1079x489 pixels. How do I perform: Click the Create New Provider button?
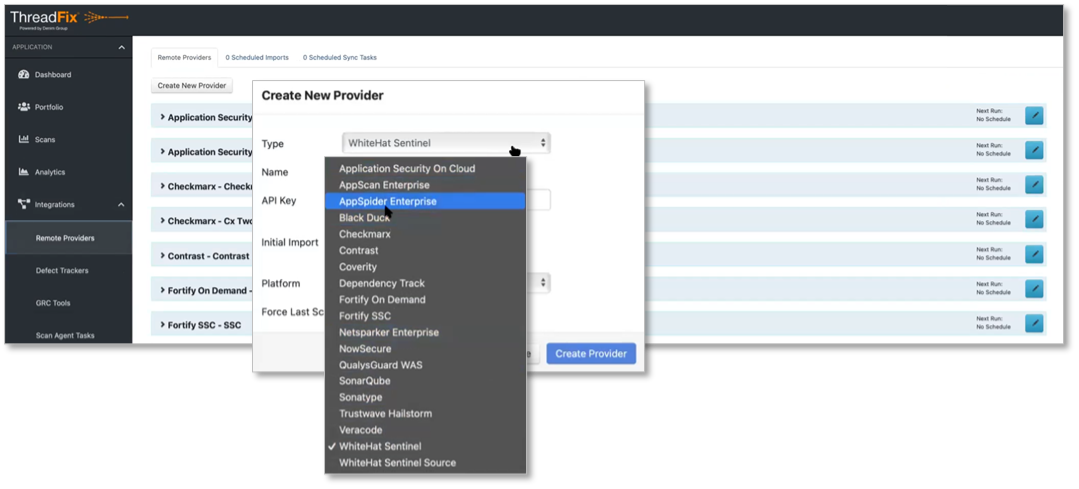click(x=192, y=86)
